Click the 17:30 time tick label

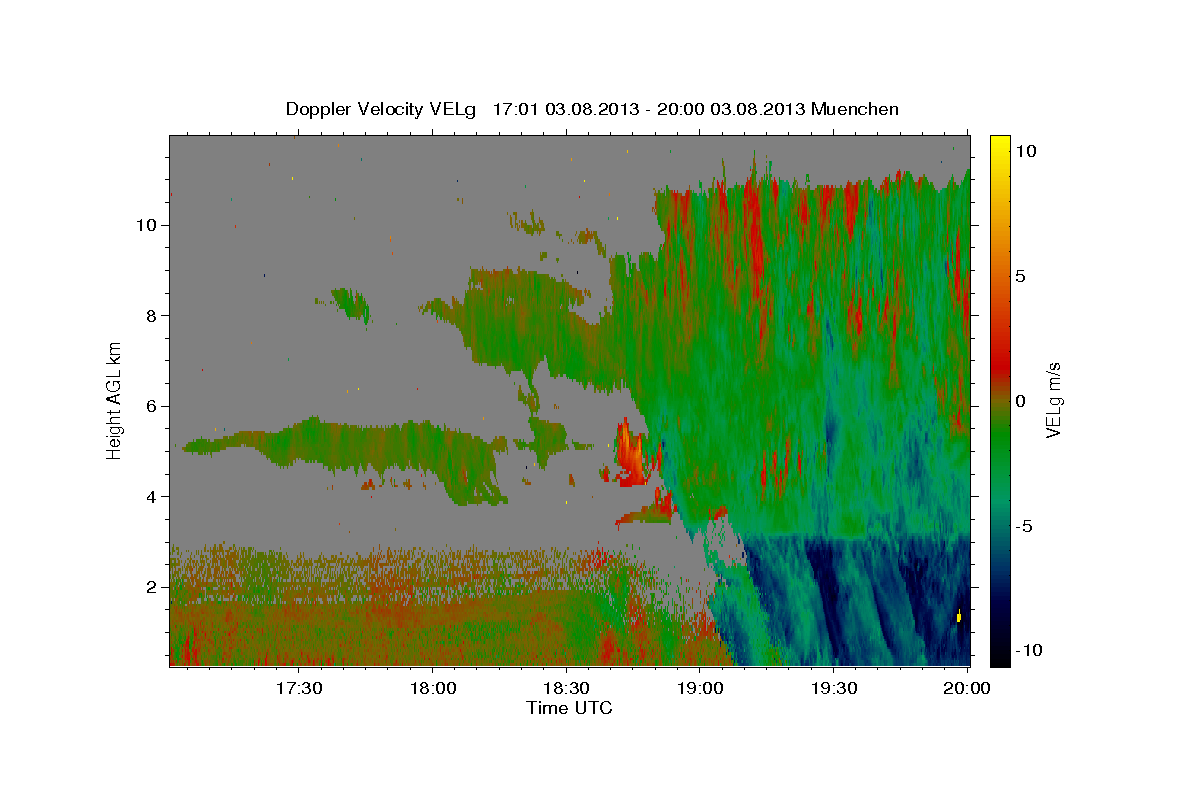(x=299, y=689)
